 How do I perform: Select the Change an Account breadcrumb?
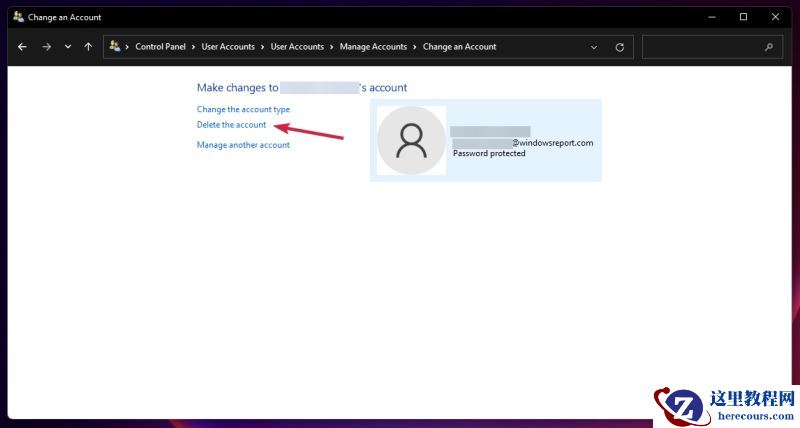[459, 46]
